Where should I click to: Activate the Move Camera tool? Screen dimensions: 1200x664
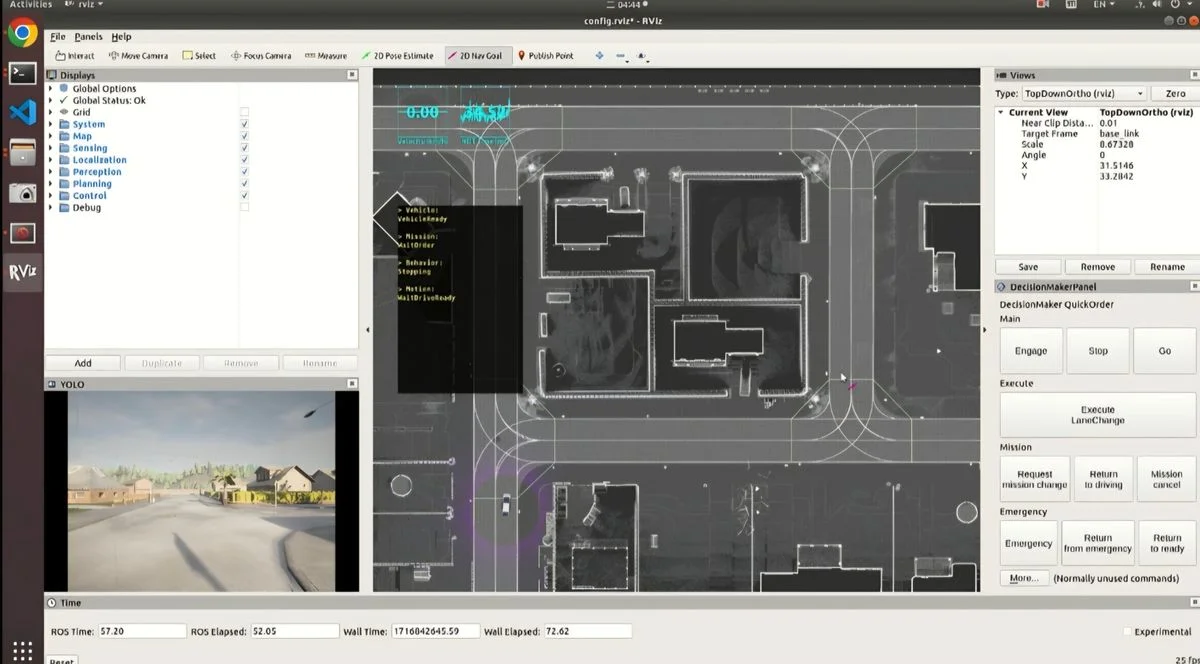click(138, 56)
